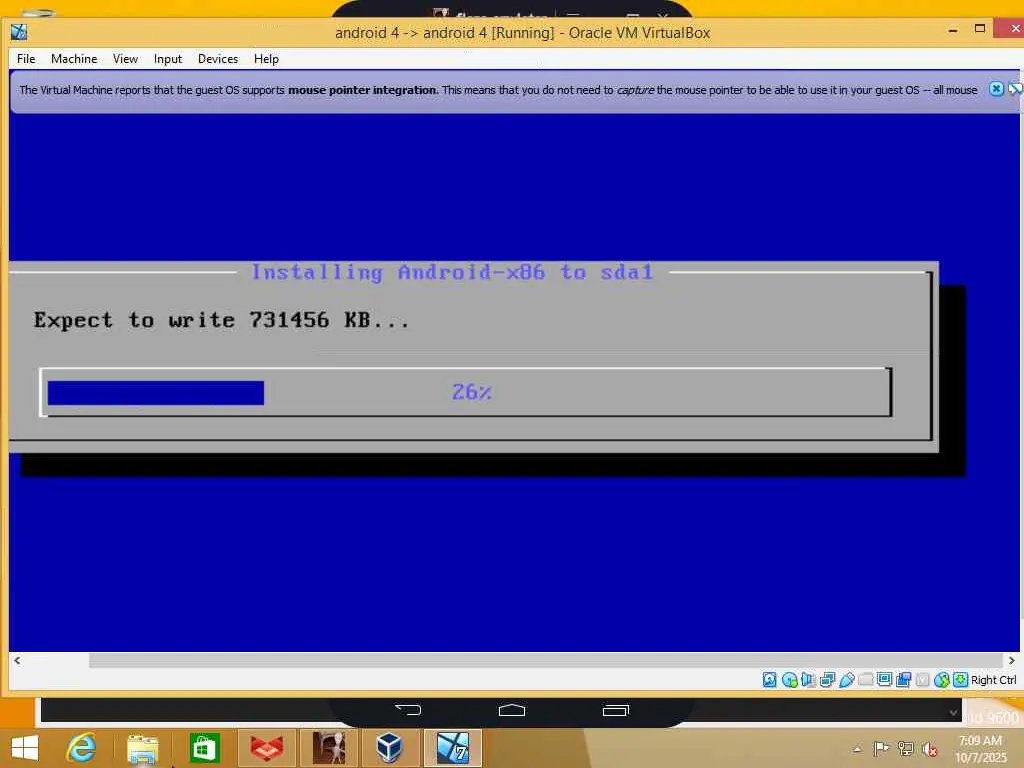Minimize the VirtualBox VM window
Viewport: 1024px width, 768px height.
(953, 30)
